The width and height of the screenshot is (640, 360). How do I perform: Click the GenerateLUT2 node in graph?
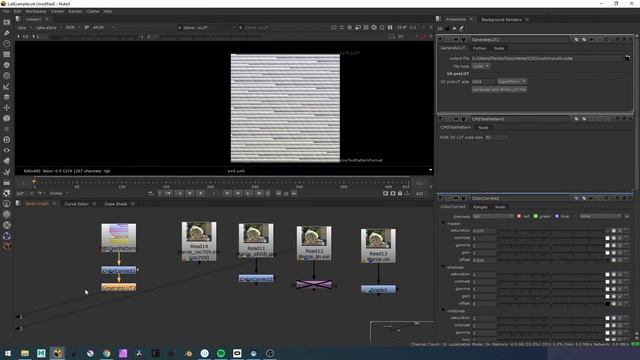coord(119,288)
